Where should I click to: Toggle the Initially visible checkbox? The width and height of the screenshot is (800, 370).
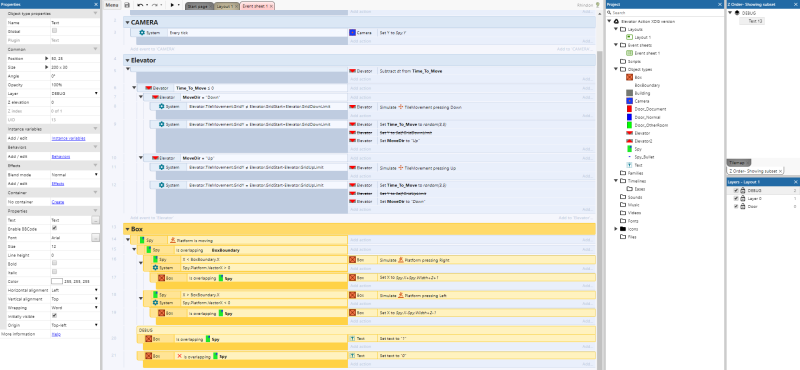point(55,315)
